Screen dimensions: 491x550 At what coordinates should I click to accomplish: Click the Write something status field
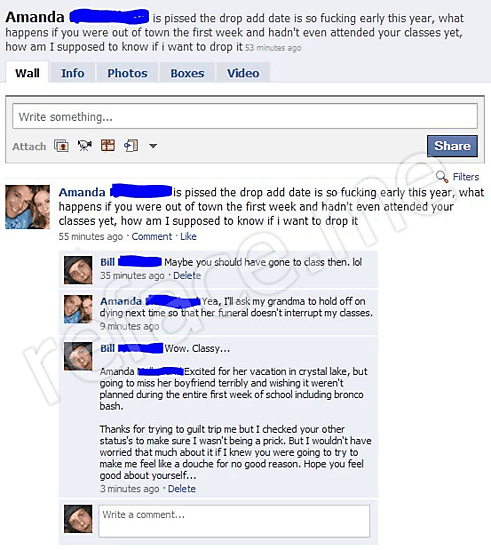tap(245, 116)
